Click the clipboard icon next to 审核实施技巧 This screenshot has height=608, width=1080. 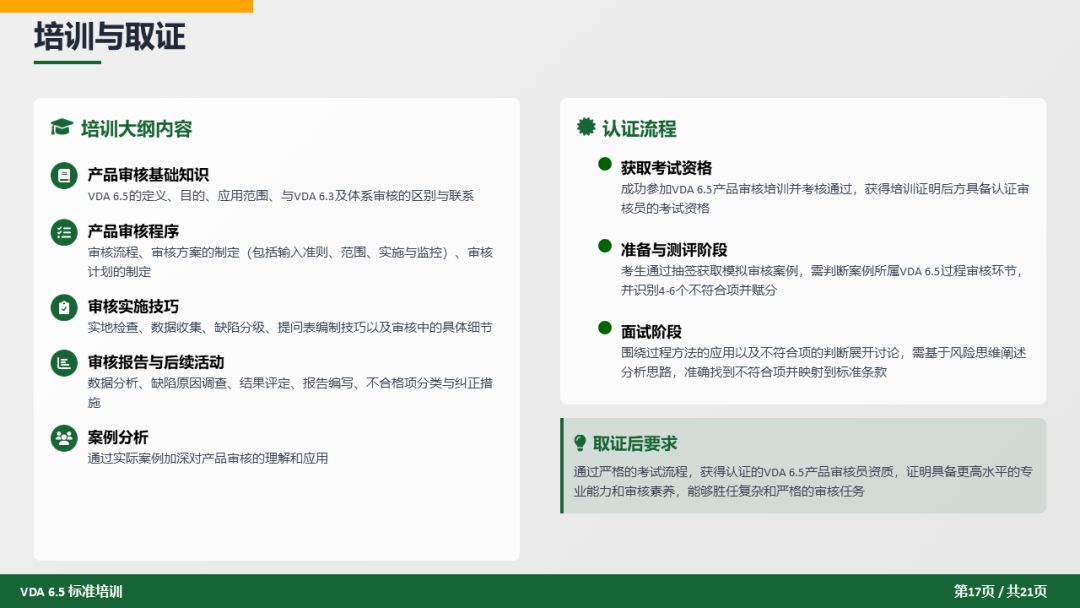[x=64, y=307]
